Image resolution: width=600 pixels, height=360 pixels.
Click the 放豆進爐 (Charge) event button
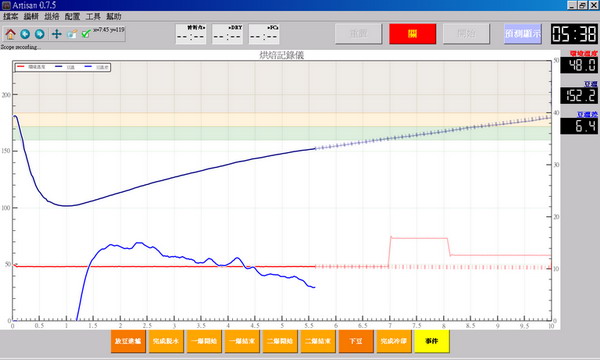(128, 341)
